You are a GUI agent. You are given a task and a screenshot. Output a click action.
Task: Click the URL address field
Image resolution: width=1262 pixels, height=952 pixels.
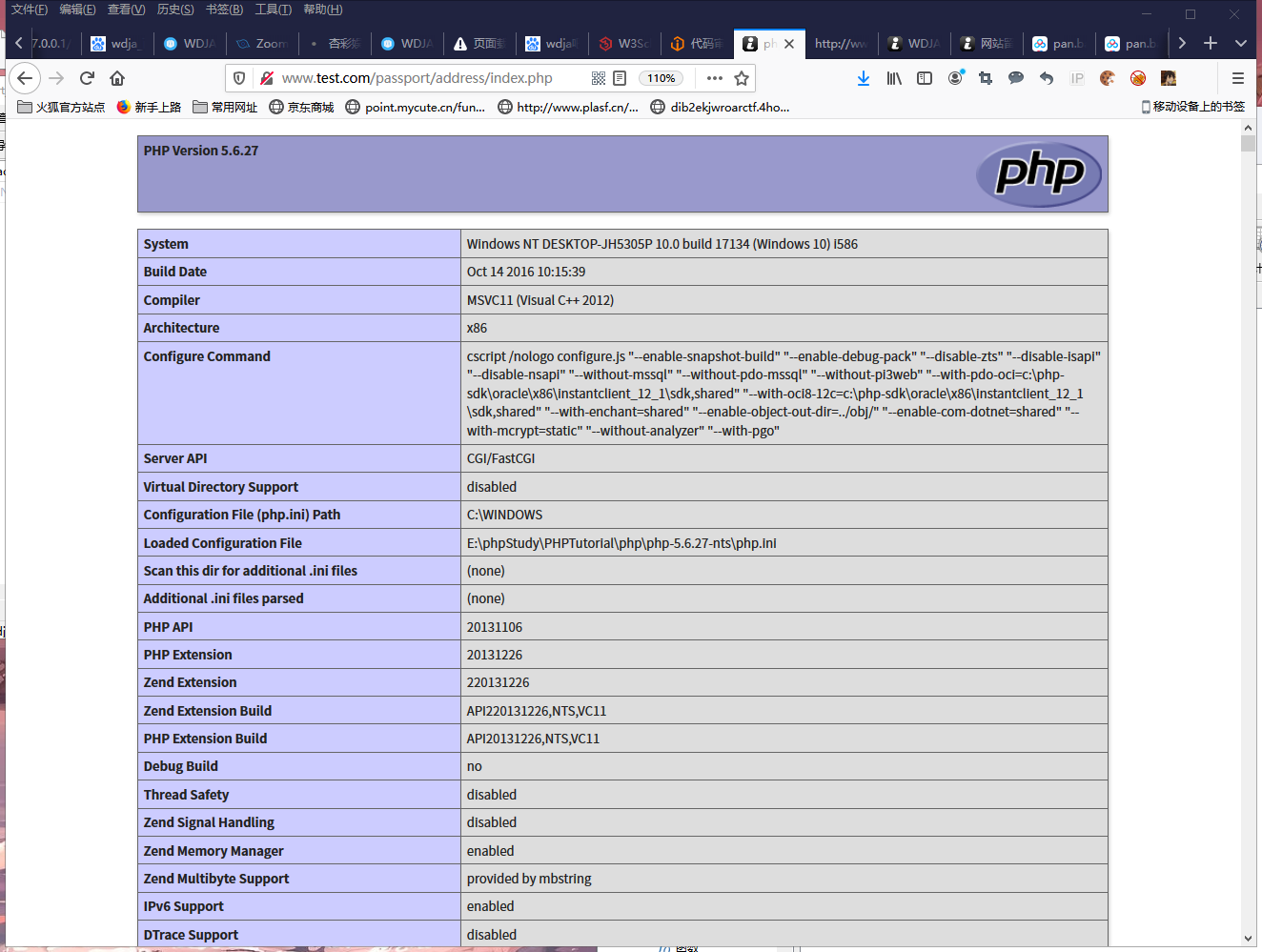tap(419, 78)
